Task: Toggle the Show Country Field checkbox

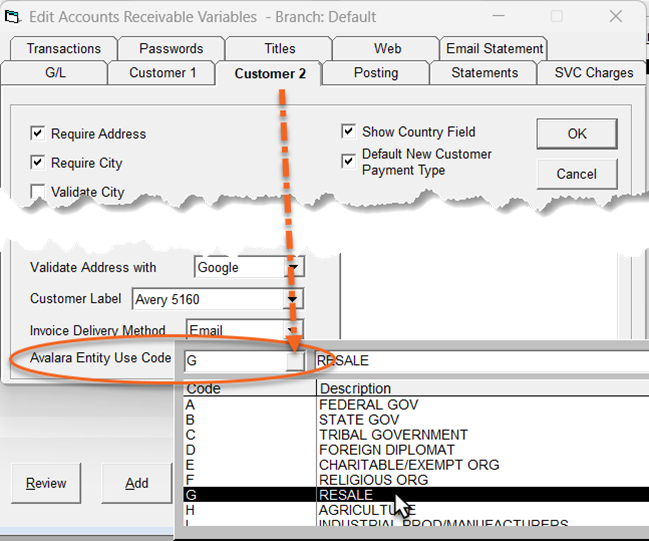Action: [349, 132]
